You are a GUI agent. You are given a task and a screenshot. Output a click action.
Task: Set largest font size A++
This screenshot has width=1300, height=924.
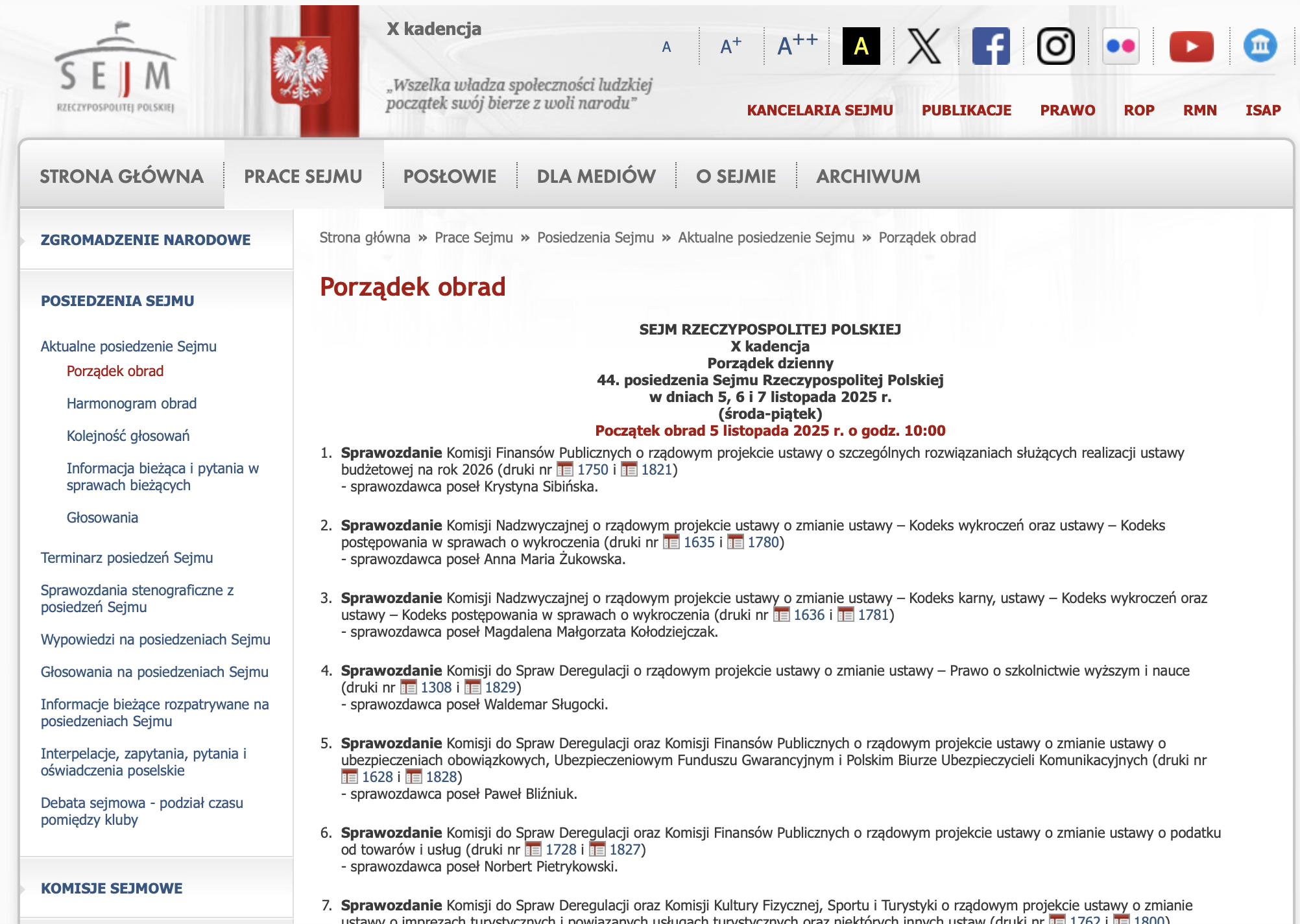point(797,45)
